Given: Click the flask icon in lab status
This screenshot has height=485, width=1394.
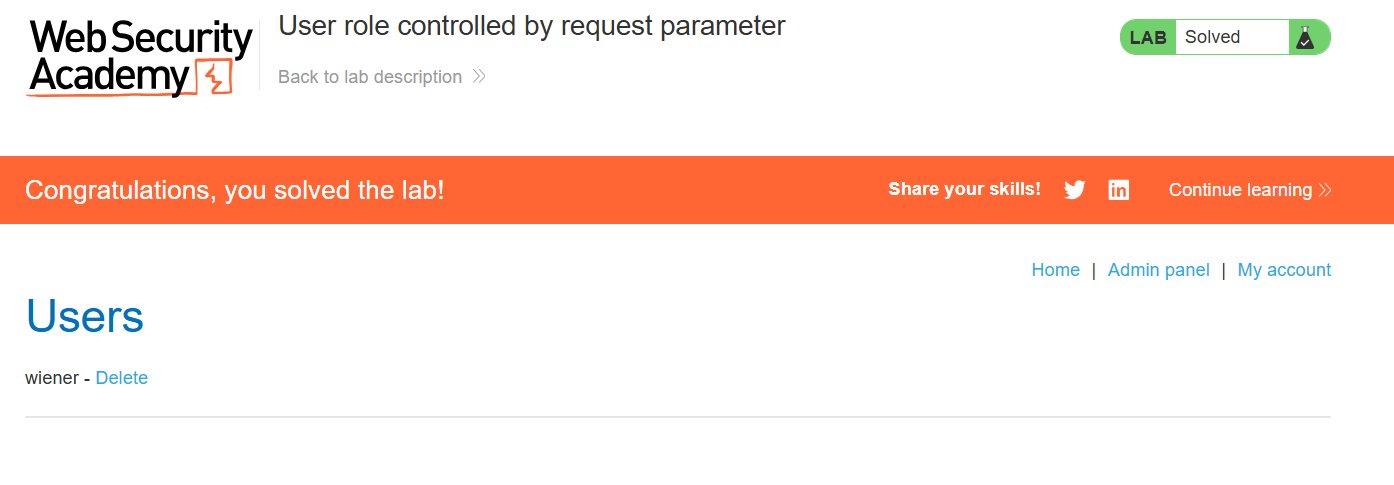Looking at the screenshot, I should tap(1305, 38).
